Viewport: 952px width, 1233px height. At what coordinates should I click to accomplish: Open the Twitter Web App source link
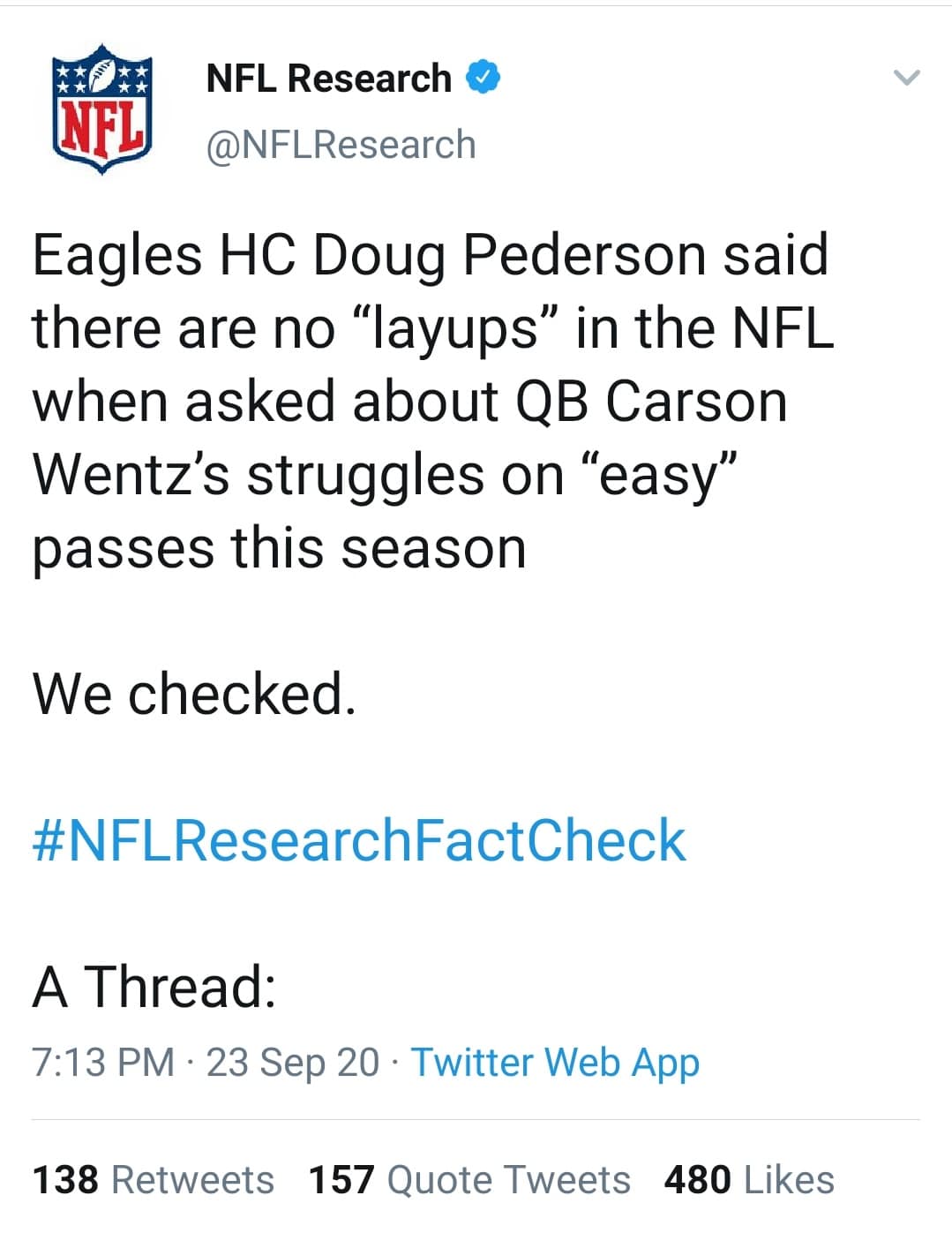pos(555,1062)
